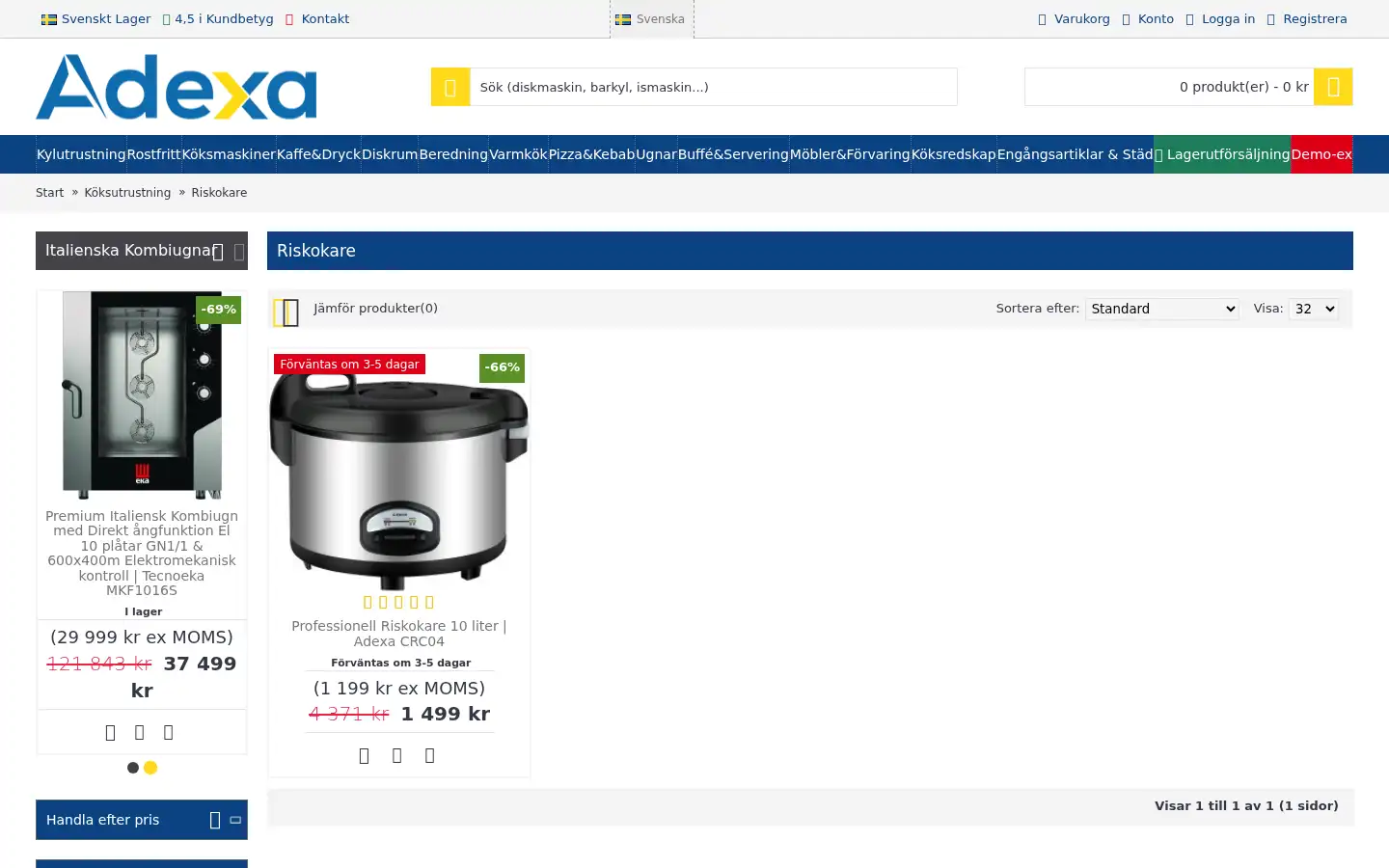Click the Swedish flag beside Svenskt Lager

[x=49, y=19]
